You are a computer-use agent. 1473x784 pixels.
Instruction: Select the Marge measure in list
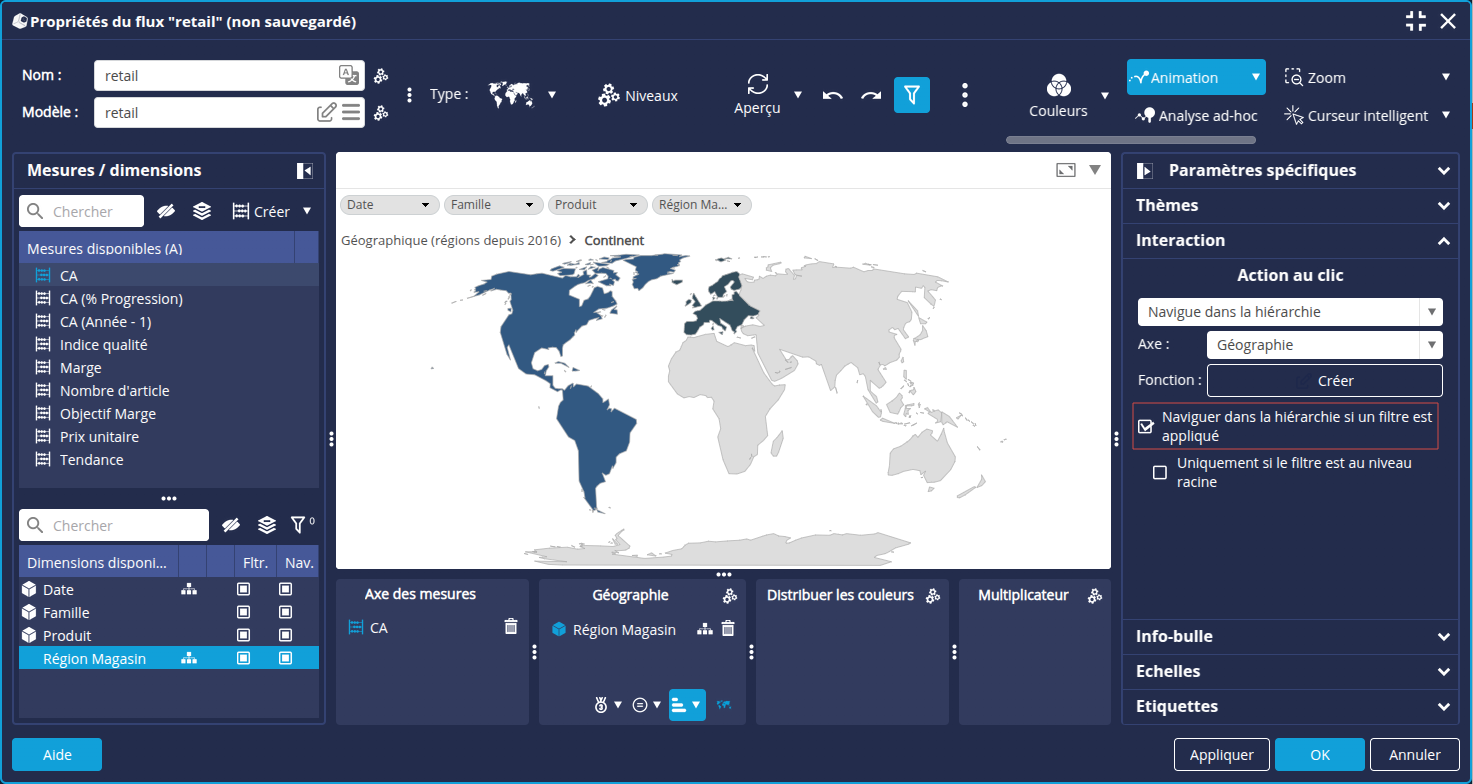(81, 368)
